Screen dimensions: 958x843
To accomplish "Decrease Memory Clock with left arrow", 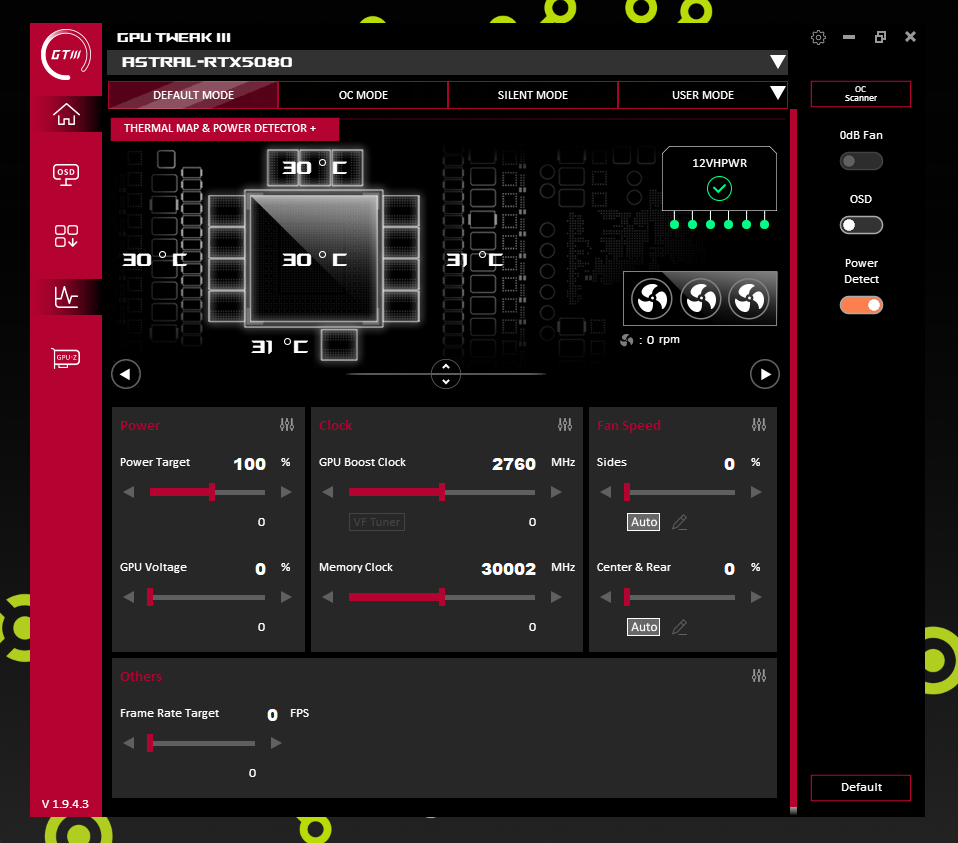I will coord(327,597).
